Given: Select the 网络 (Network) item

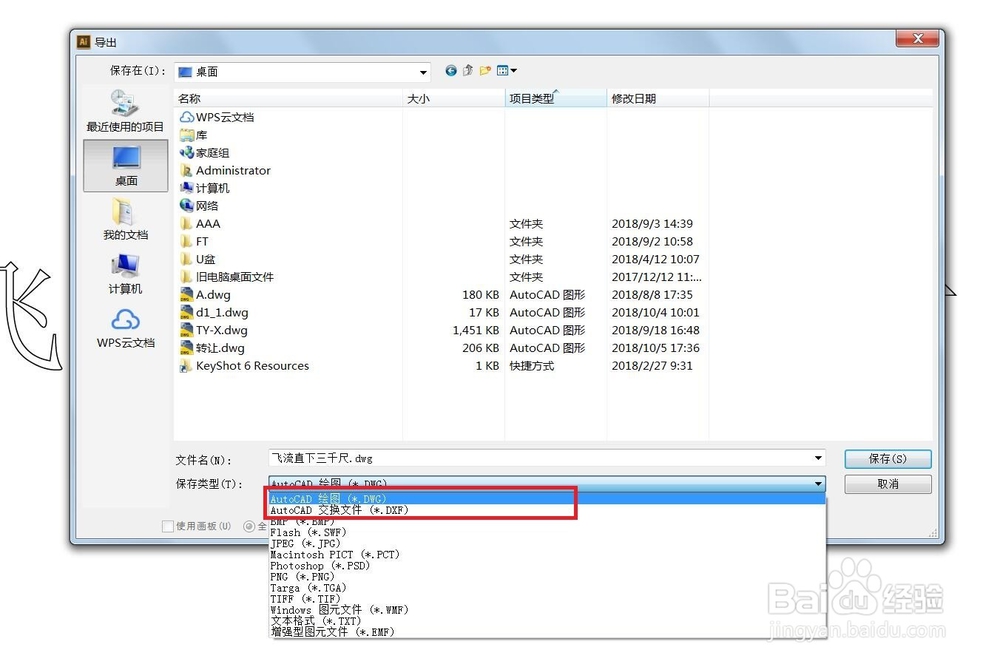Looking at the screenshot, I should tap(199, 206).
